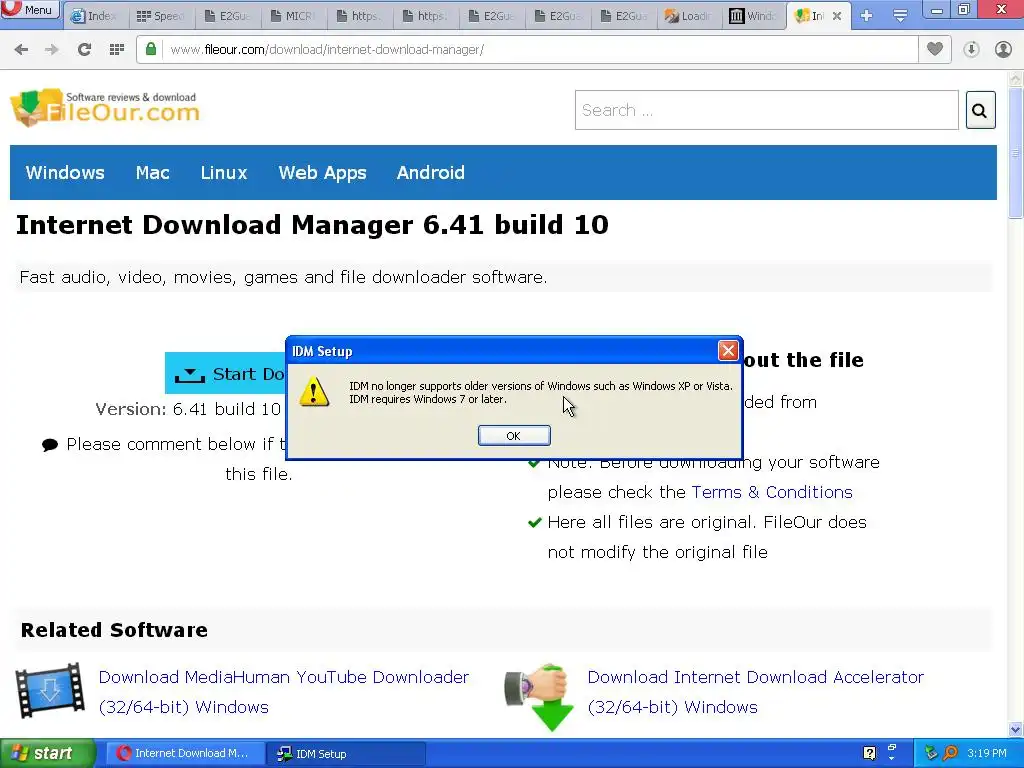Image resolution: width=1024 pixels, height=768 pixels.
Task: Bookmark page with the heart icon
Action: pyautogui.click(x=935, y=49)
